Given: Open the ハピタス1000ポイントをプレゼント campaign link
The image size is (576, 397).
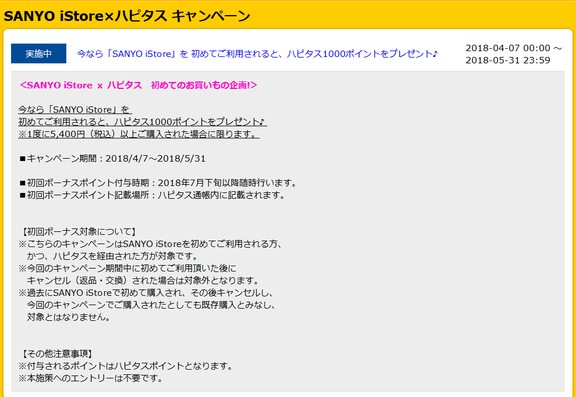Looking at the screenshot, I should coord(257,54).
